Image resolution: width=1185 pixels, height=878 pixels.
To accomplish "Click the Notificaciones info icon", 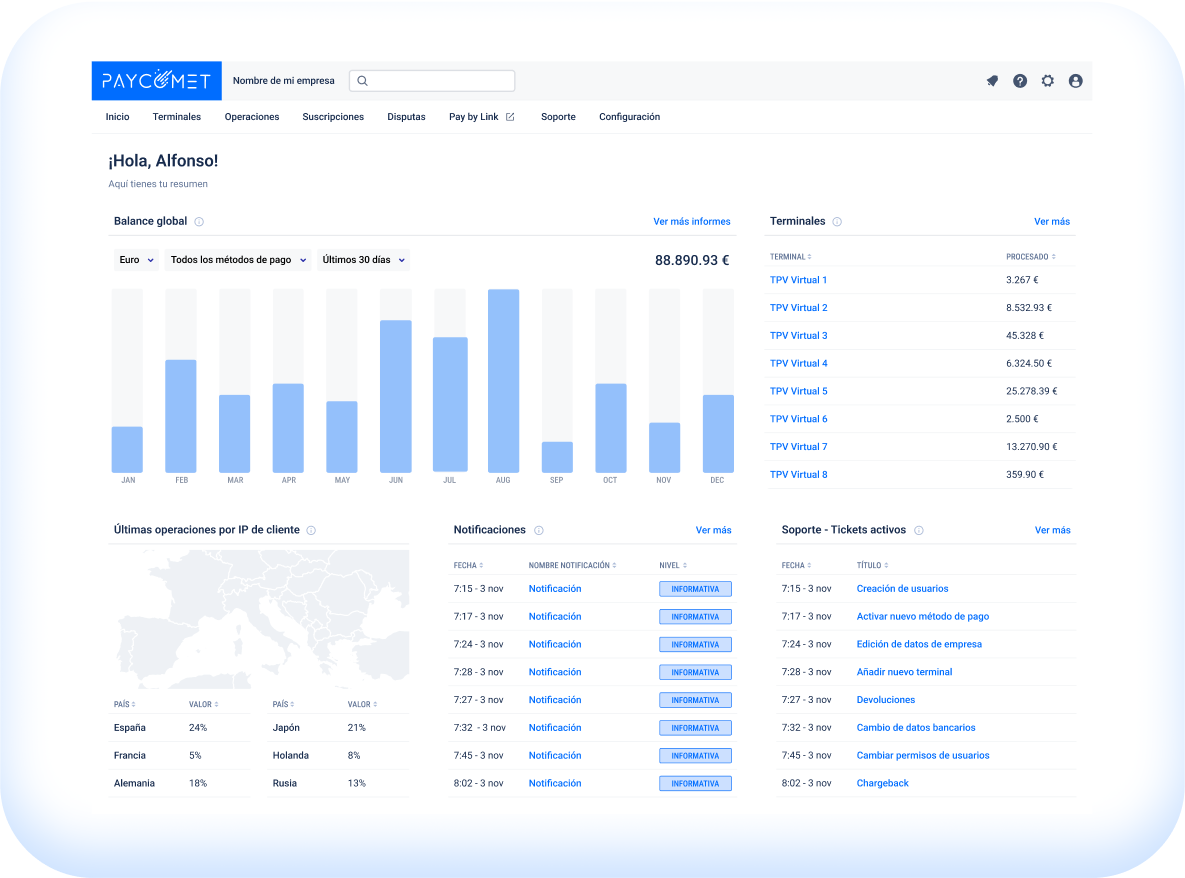I will tap(539, 530).
